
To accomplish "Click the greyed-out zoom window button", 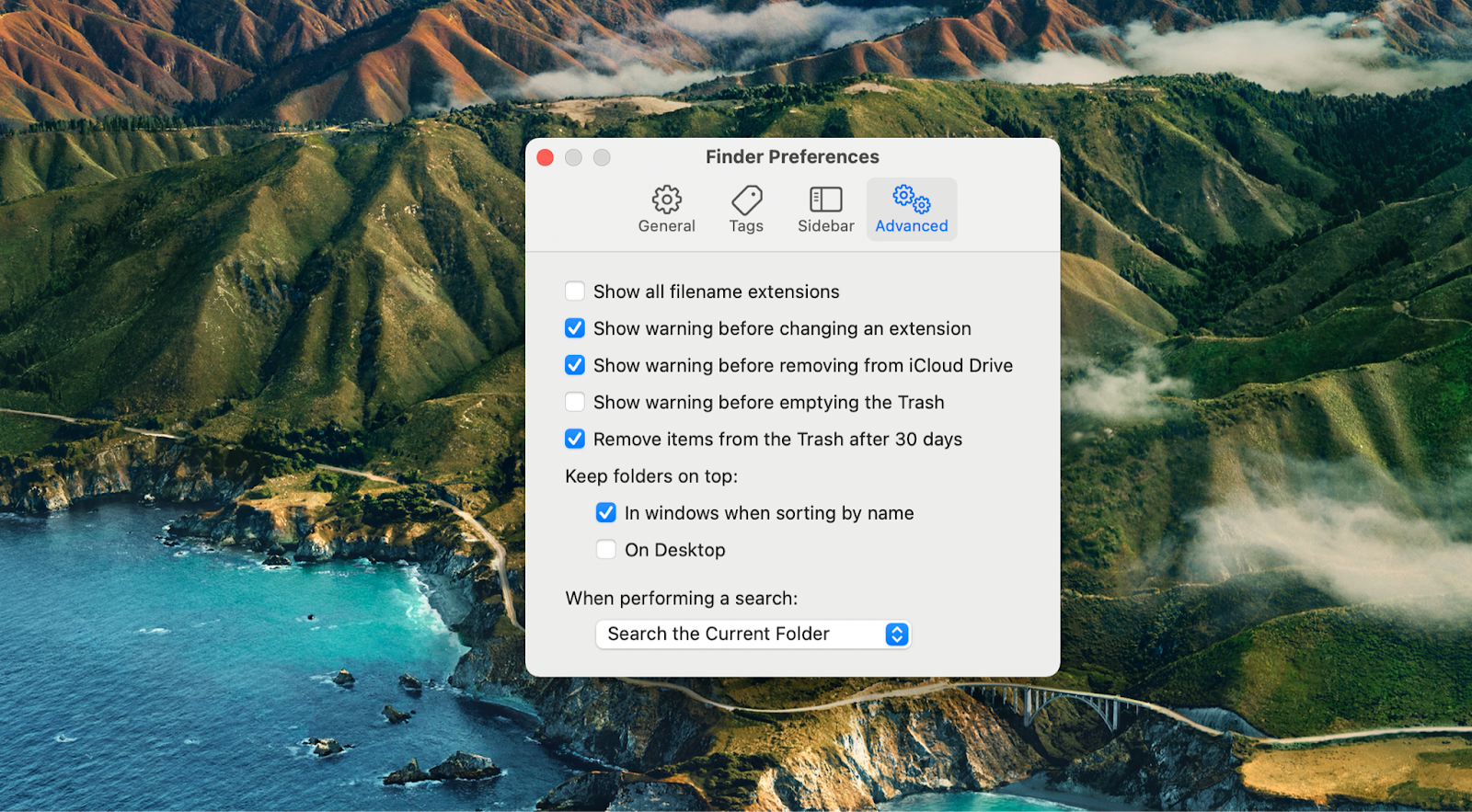I will click(602, 157).
